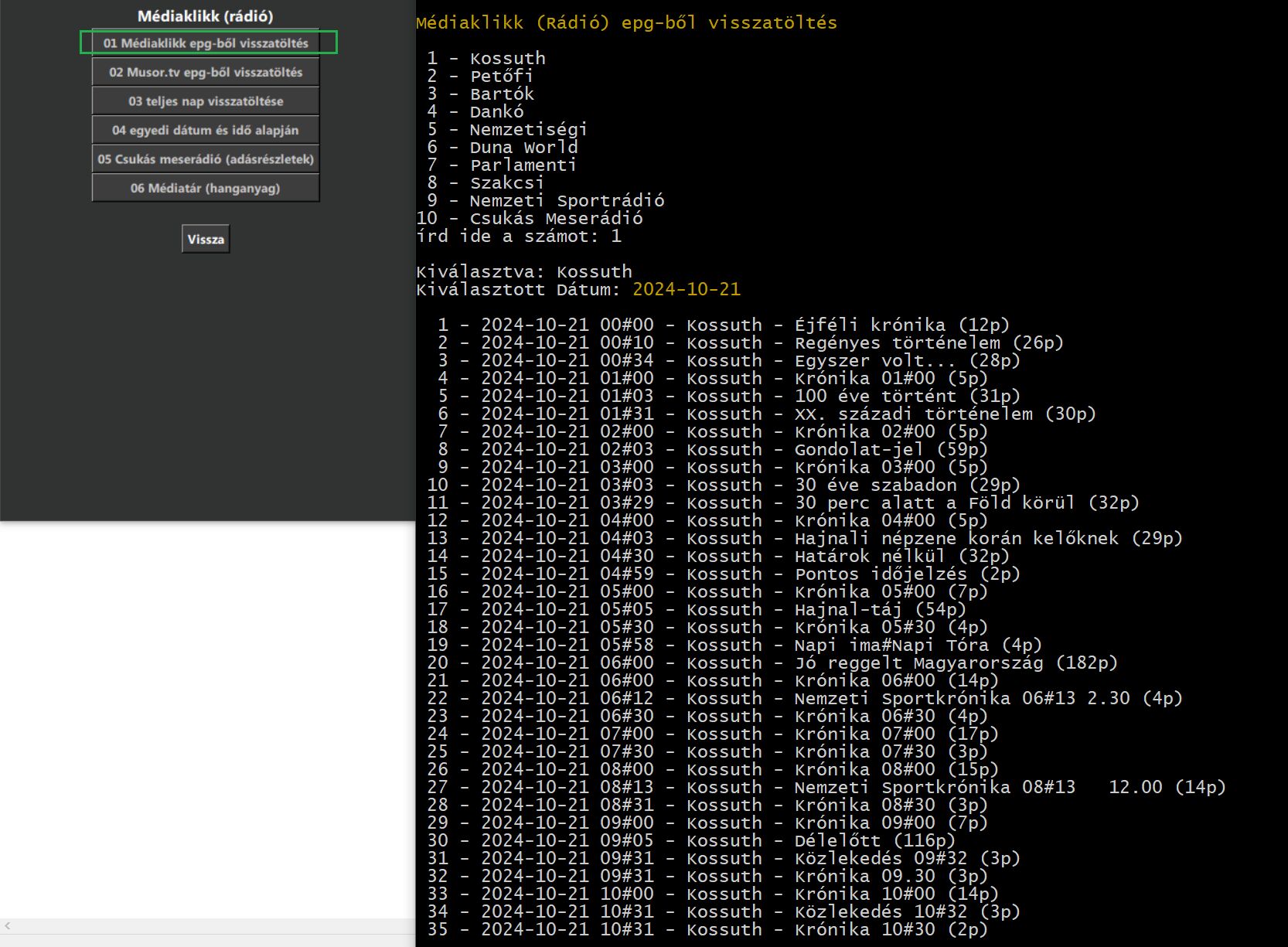1288x947 pixels.
Task: Select '03 teljes nap visszatöltése' button
Action: (x=206, y=101)
